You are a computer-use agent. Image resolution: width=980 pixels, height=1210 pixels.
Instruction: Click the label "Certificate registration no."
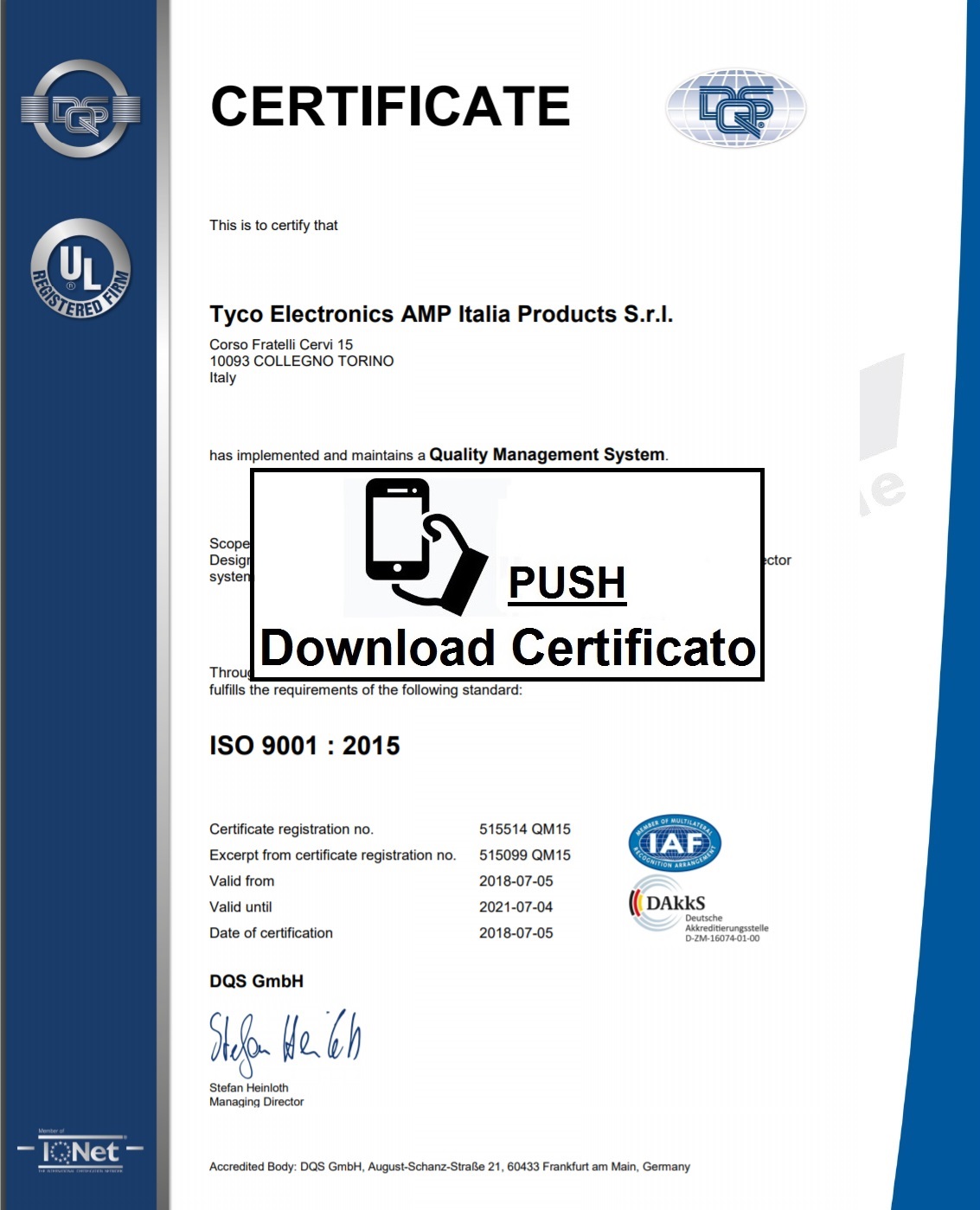291,829
